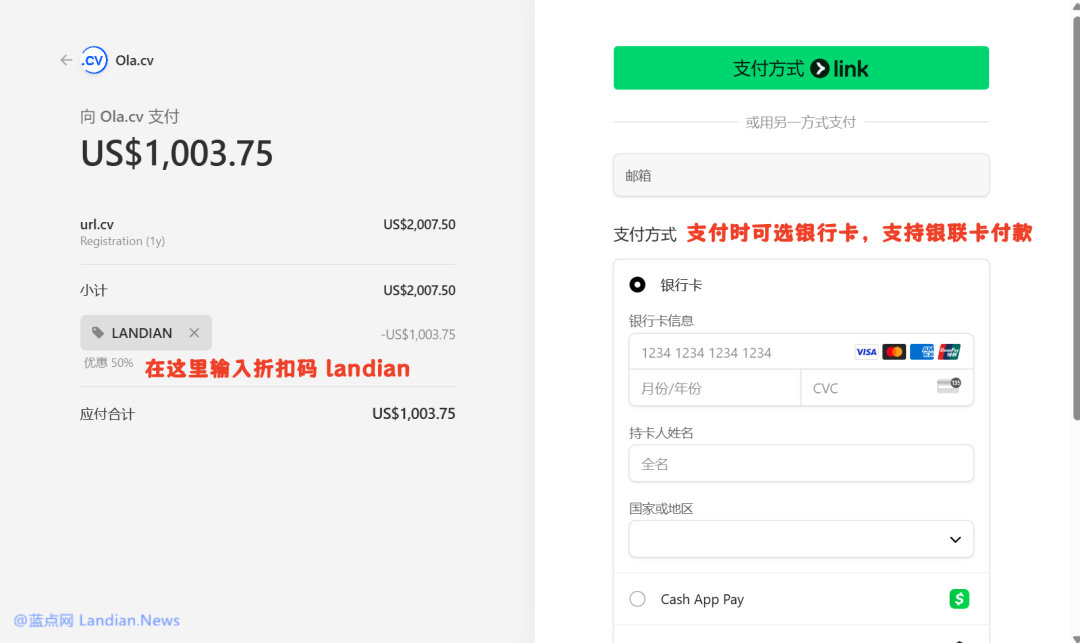
Task: Click the American Express logo
Action: tap(922, 352)
